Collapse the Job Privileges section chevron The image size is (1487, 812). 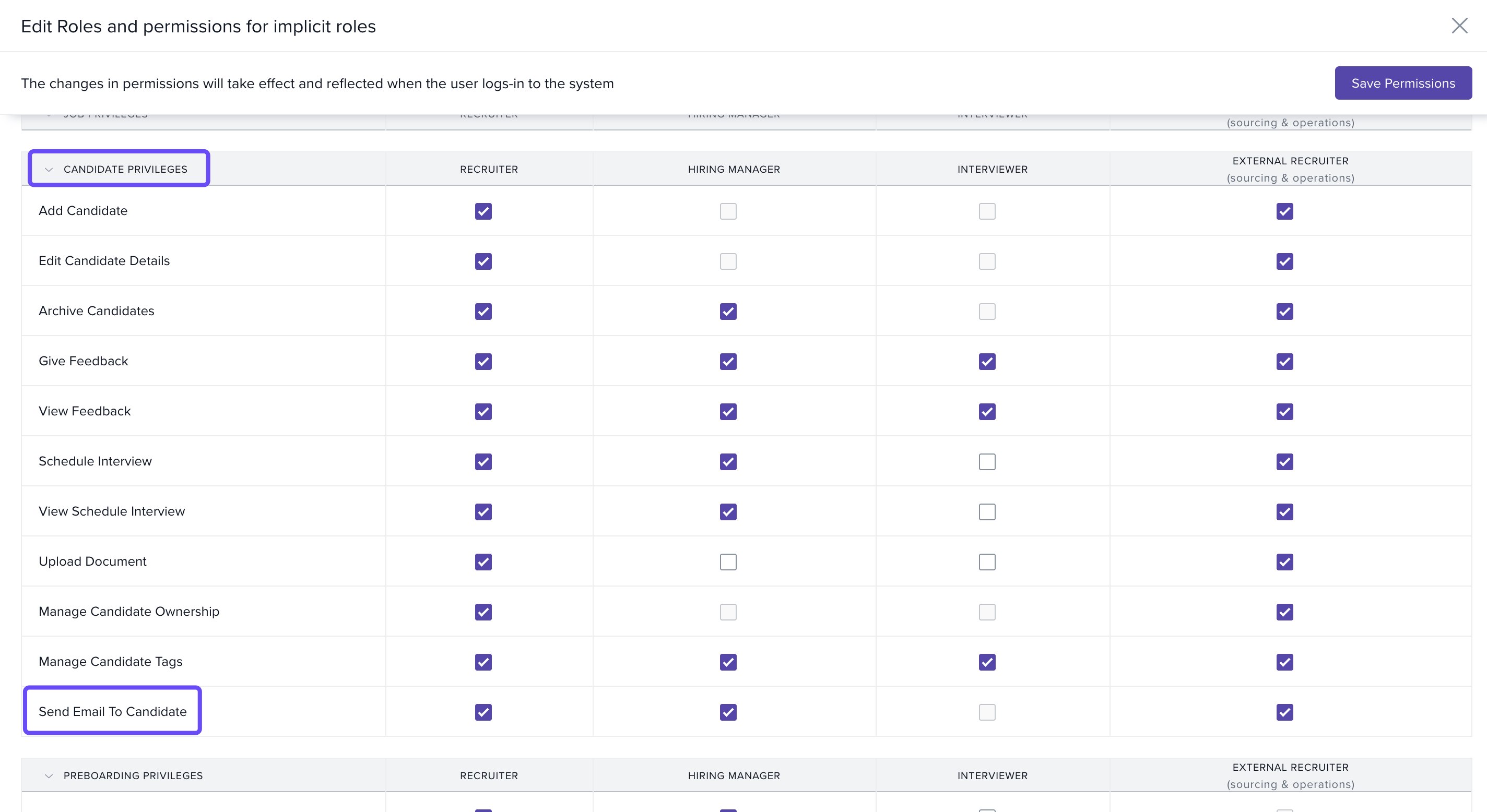click(49, 115)
